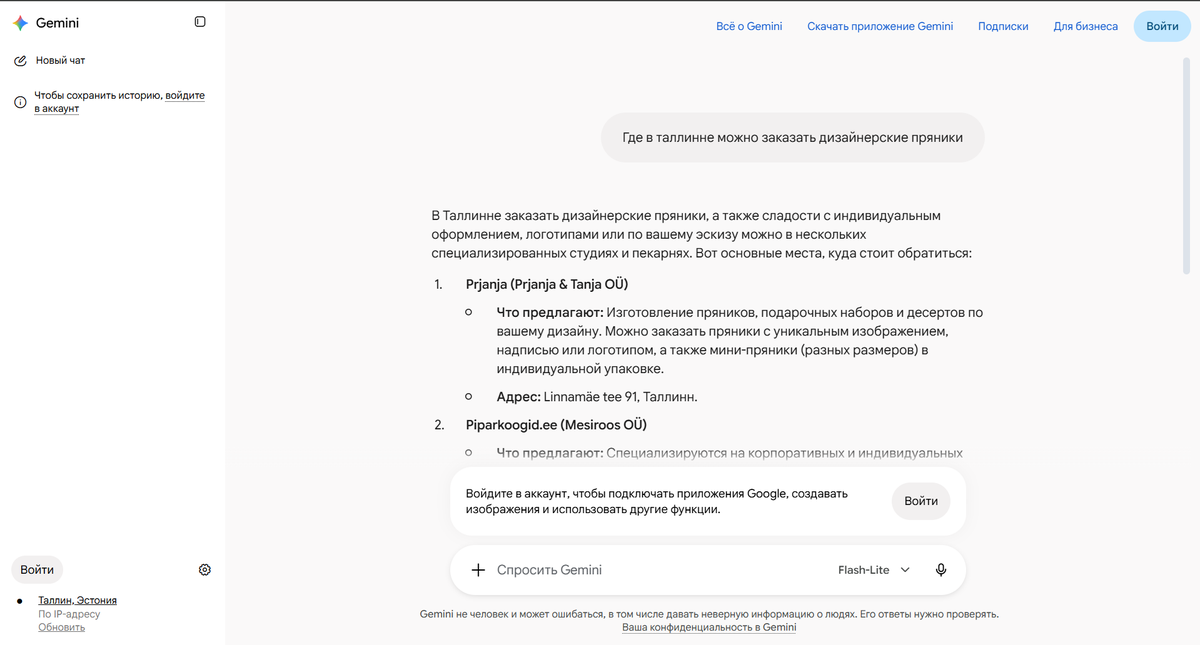Open the Flash-Lite model dropdown

pos(874,570)
